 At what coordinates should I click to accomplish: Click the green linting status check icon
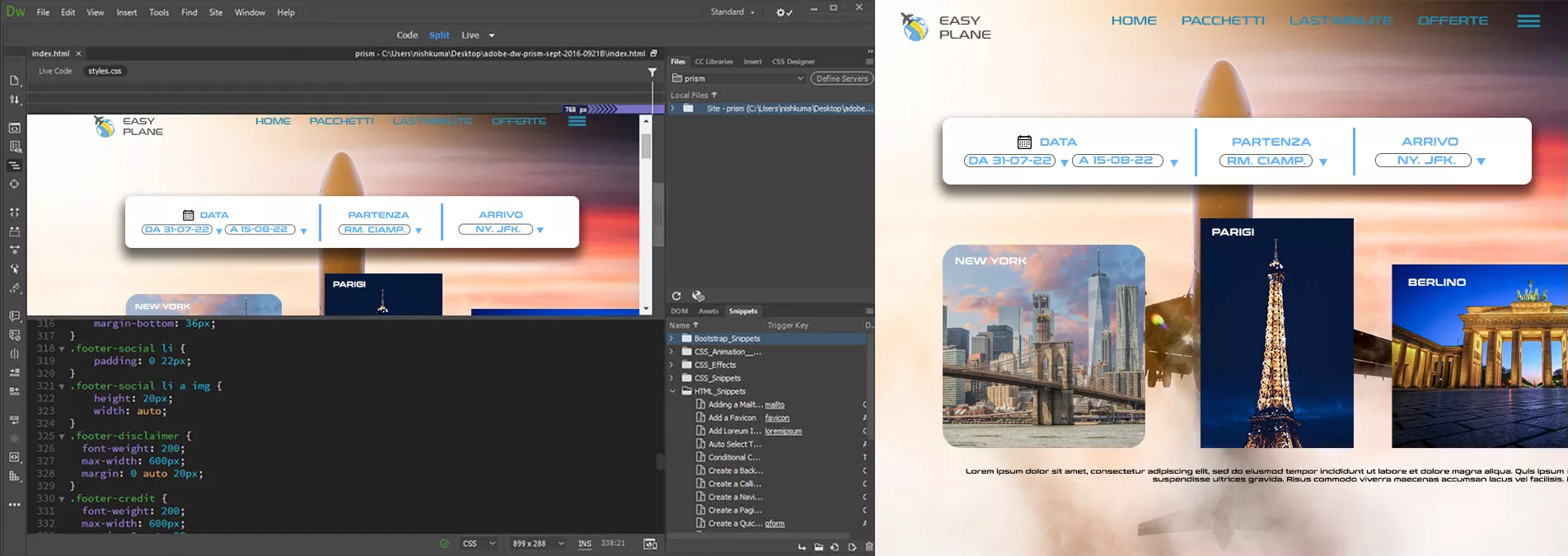coord(444,544)
